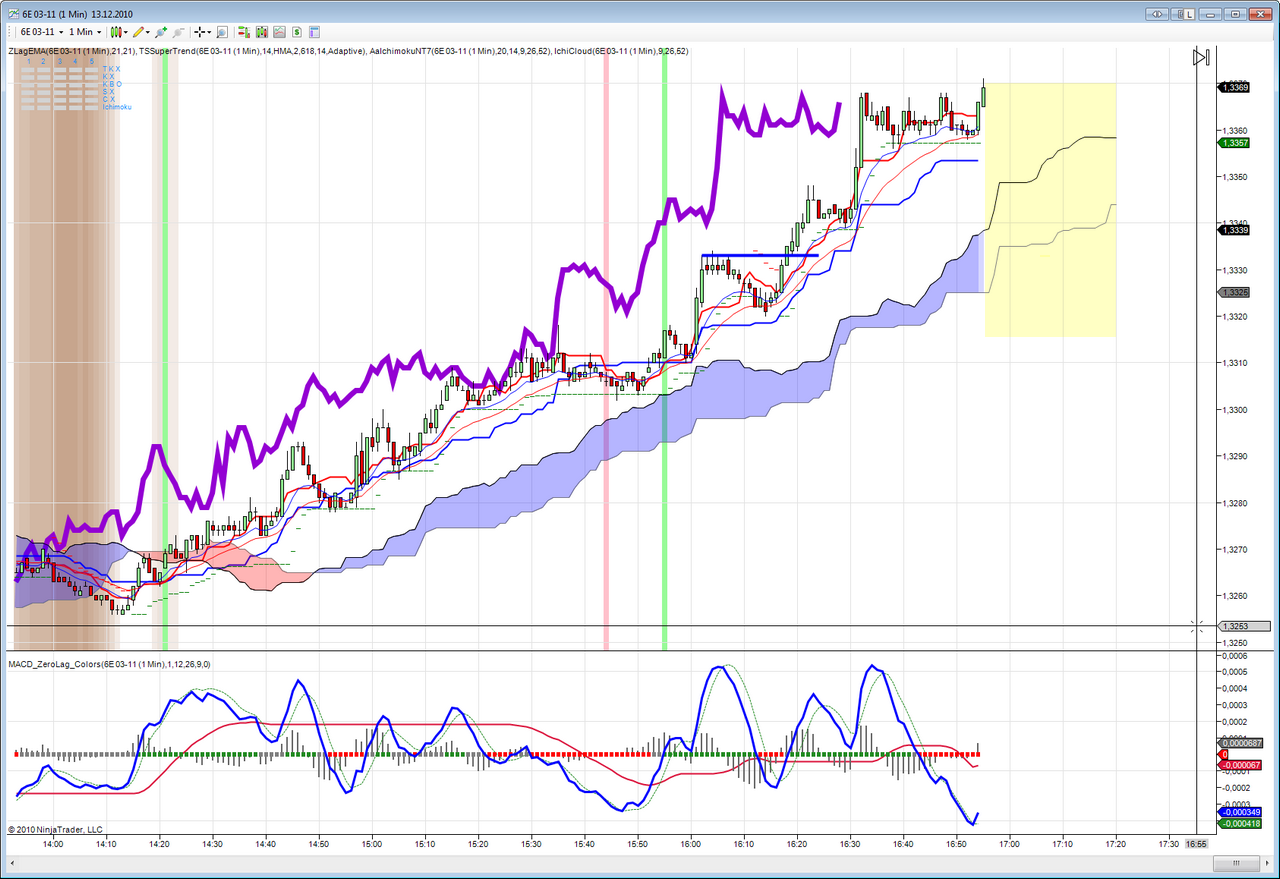
Task: Click the zoom frame magnifier icon
Action: pyautogui.click(x=221, y=32)
